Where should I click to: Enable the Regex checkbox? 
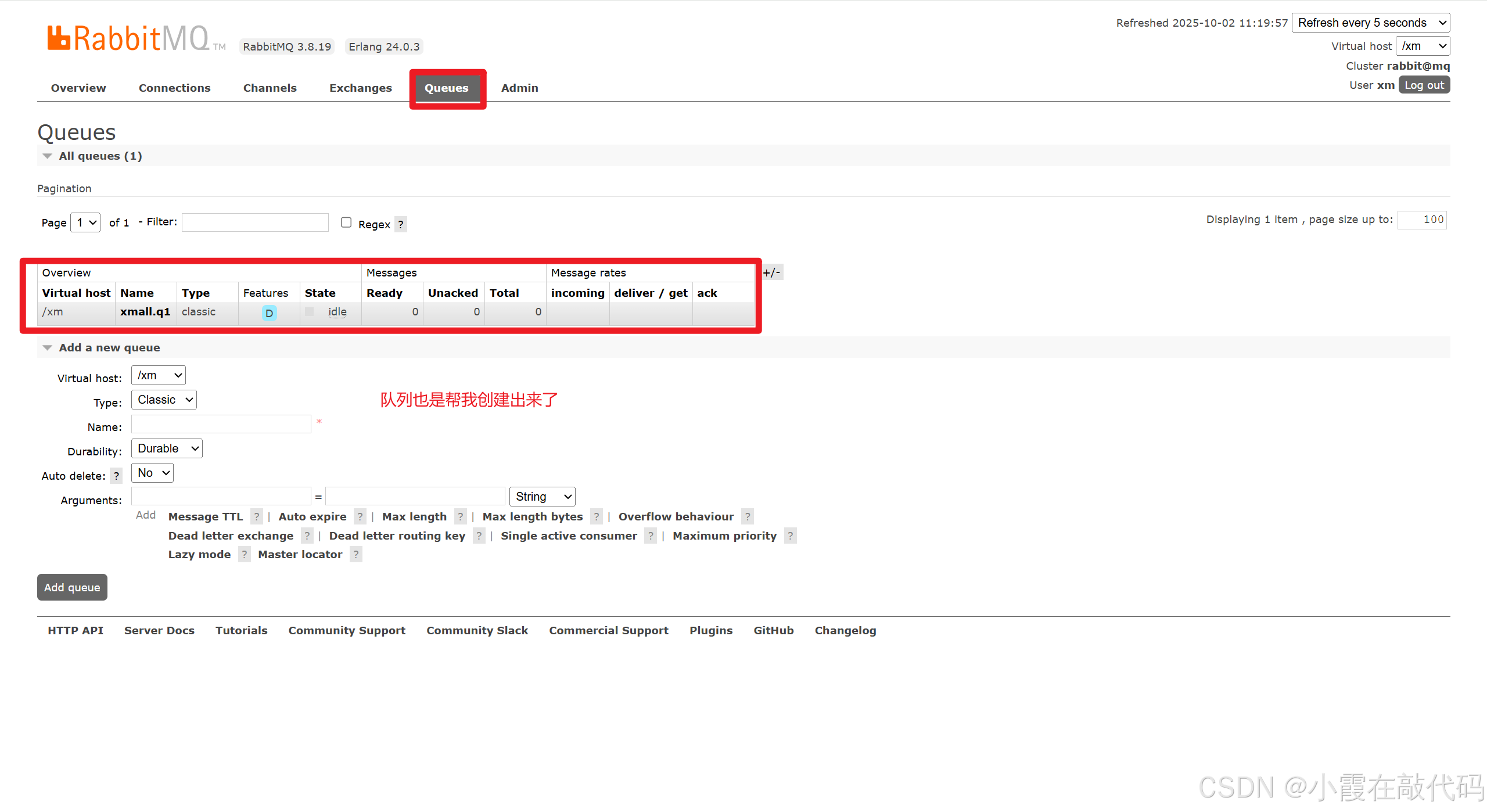click(346, 222)
